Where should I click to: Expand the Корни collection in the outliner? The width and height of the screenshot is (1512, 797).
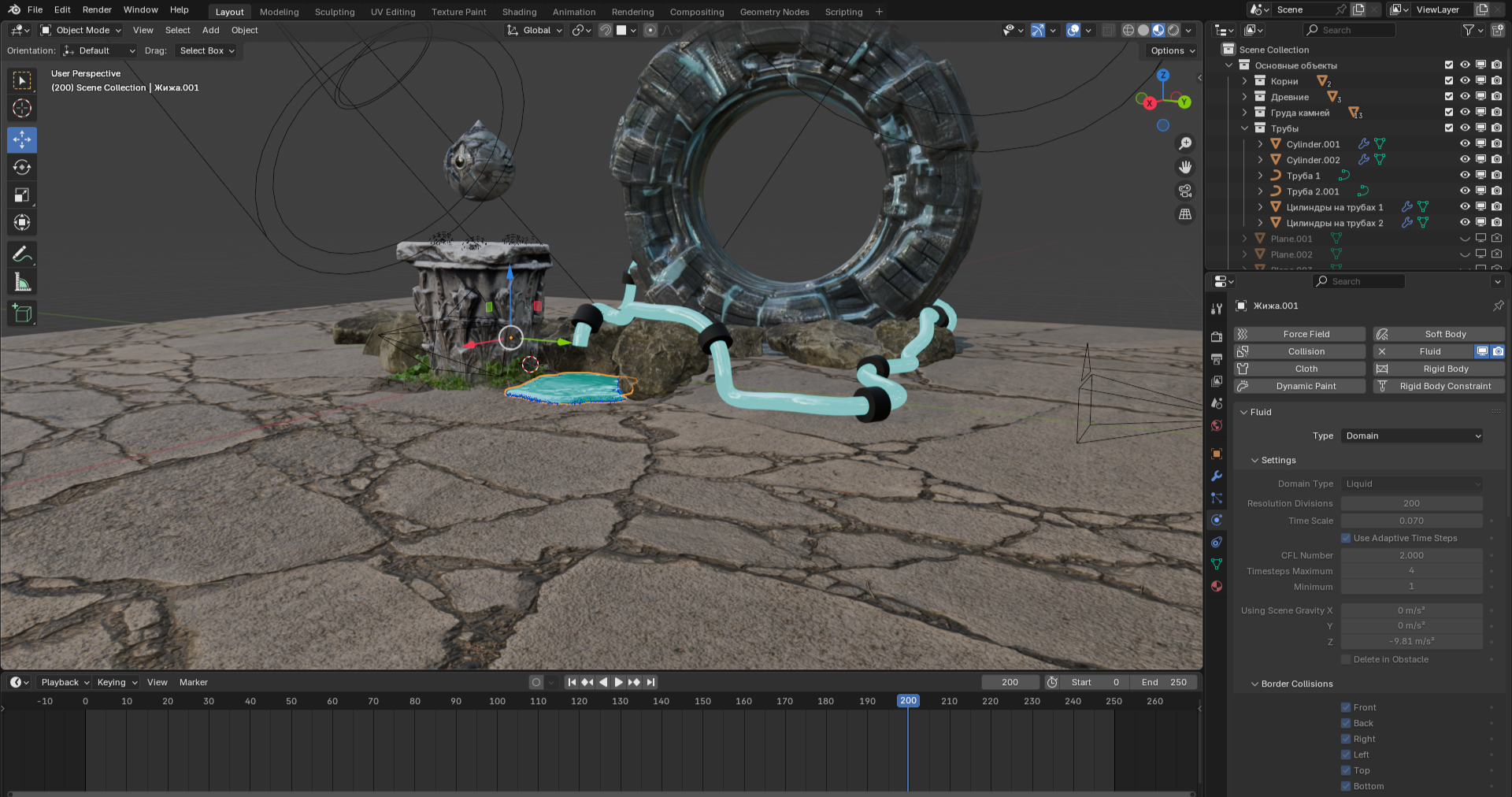pyautogui.click(x=1244, y=81)
